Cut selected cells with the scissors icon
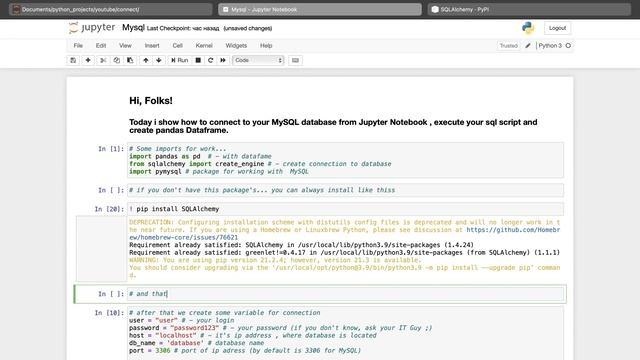The width and height of the screenshot is (640, 360). pyautogui.click(x=103, y=60)
